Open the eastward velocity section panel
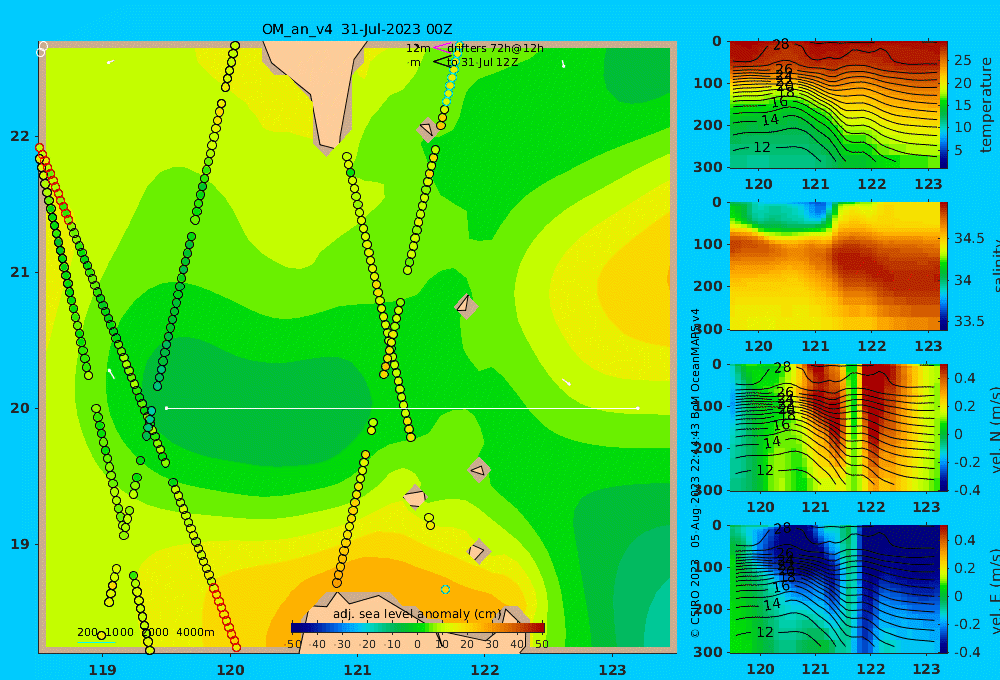The image size is (1000, 680). (x=834, y=589)
